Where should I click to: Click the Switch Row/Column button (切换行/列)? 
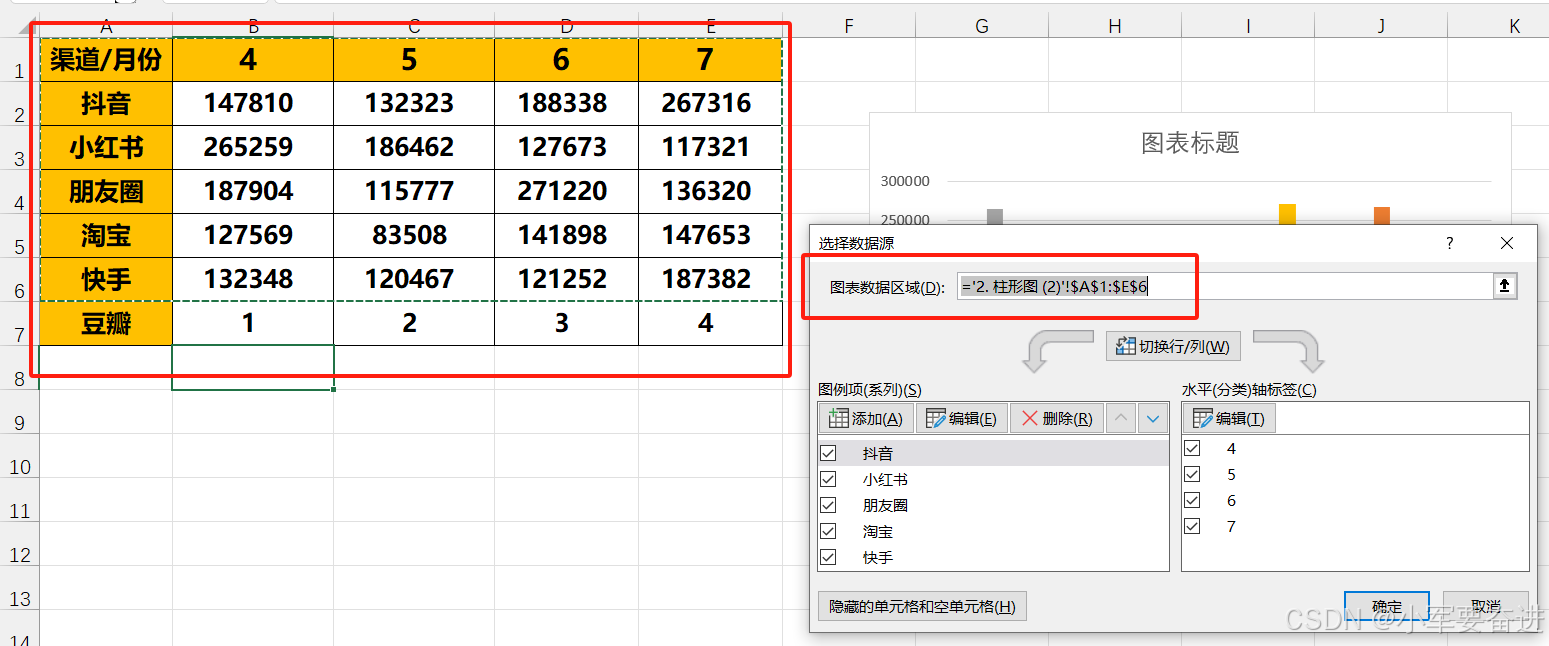point(1174,346)
